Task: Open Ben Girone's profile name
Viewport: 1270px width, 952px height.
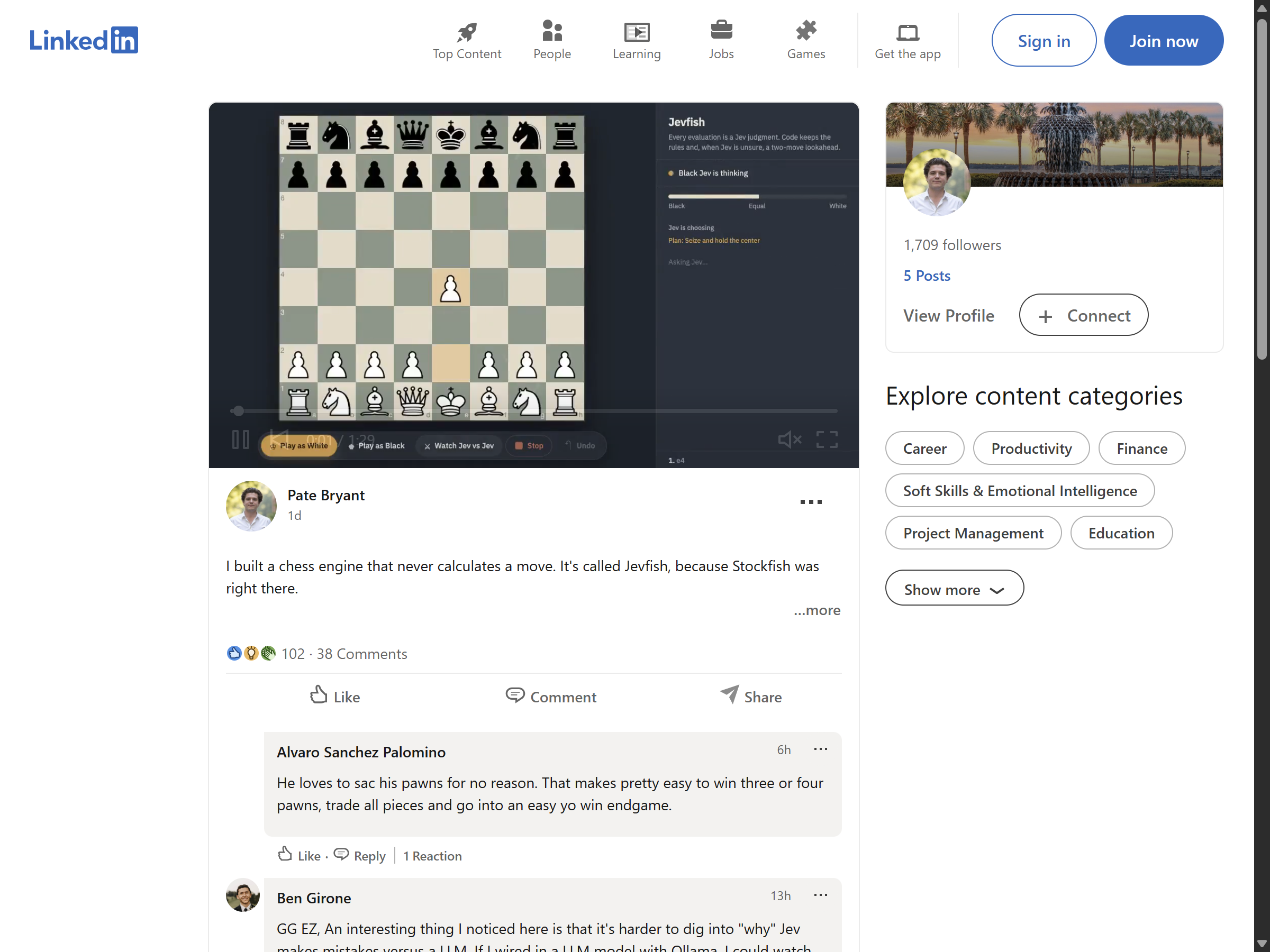Action: pyautogui.click(x=313, y=898)
